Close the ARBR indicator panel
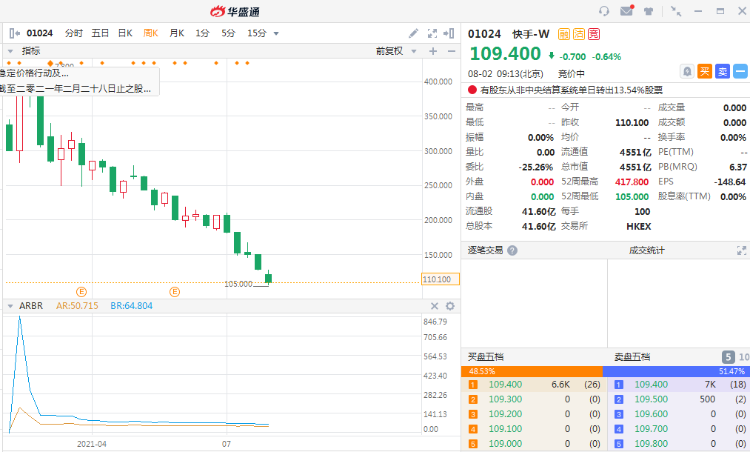The height and width of the screenshot is (452, 750). (x=434, y=306)
